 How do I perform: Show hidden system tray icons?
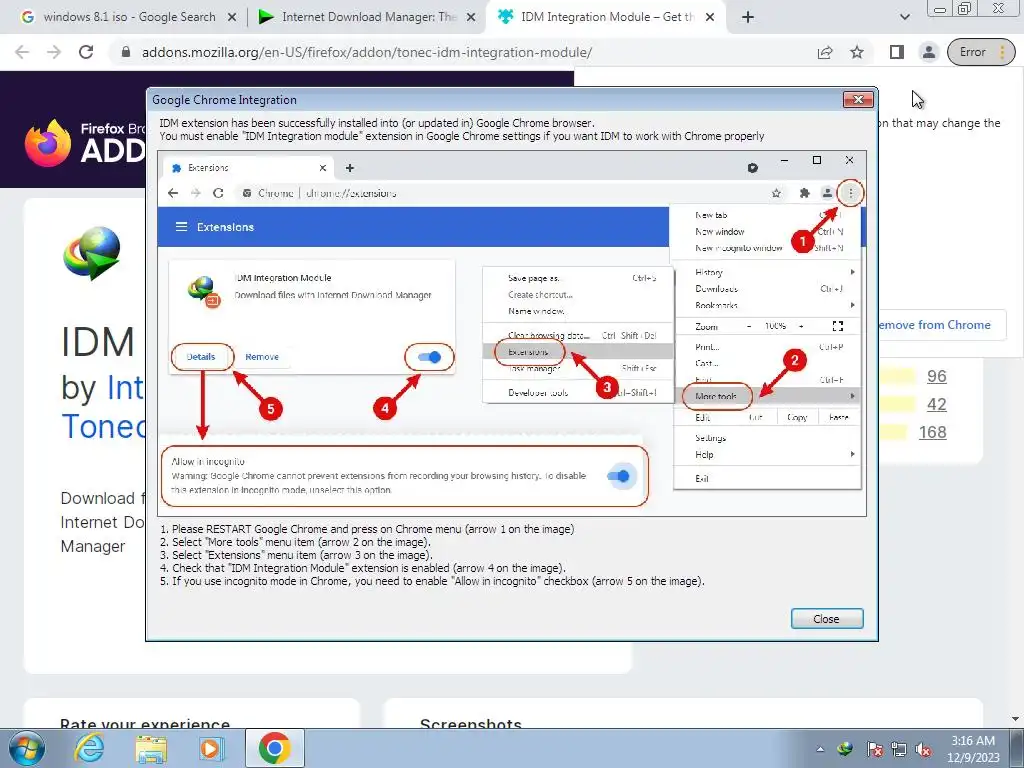click(820, 749)
